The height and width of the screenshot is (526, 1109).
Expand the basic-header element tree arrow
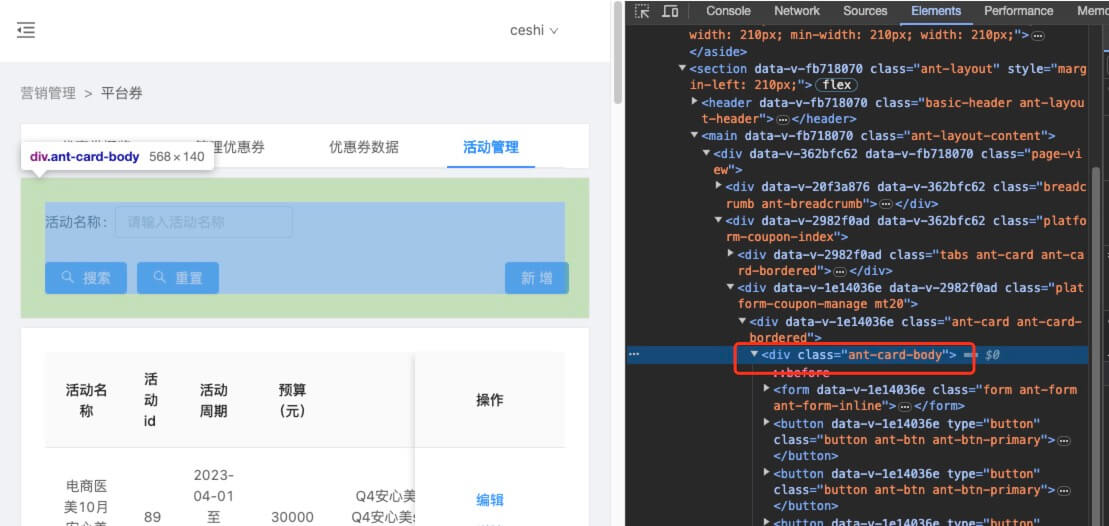695,103
